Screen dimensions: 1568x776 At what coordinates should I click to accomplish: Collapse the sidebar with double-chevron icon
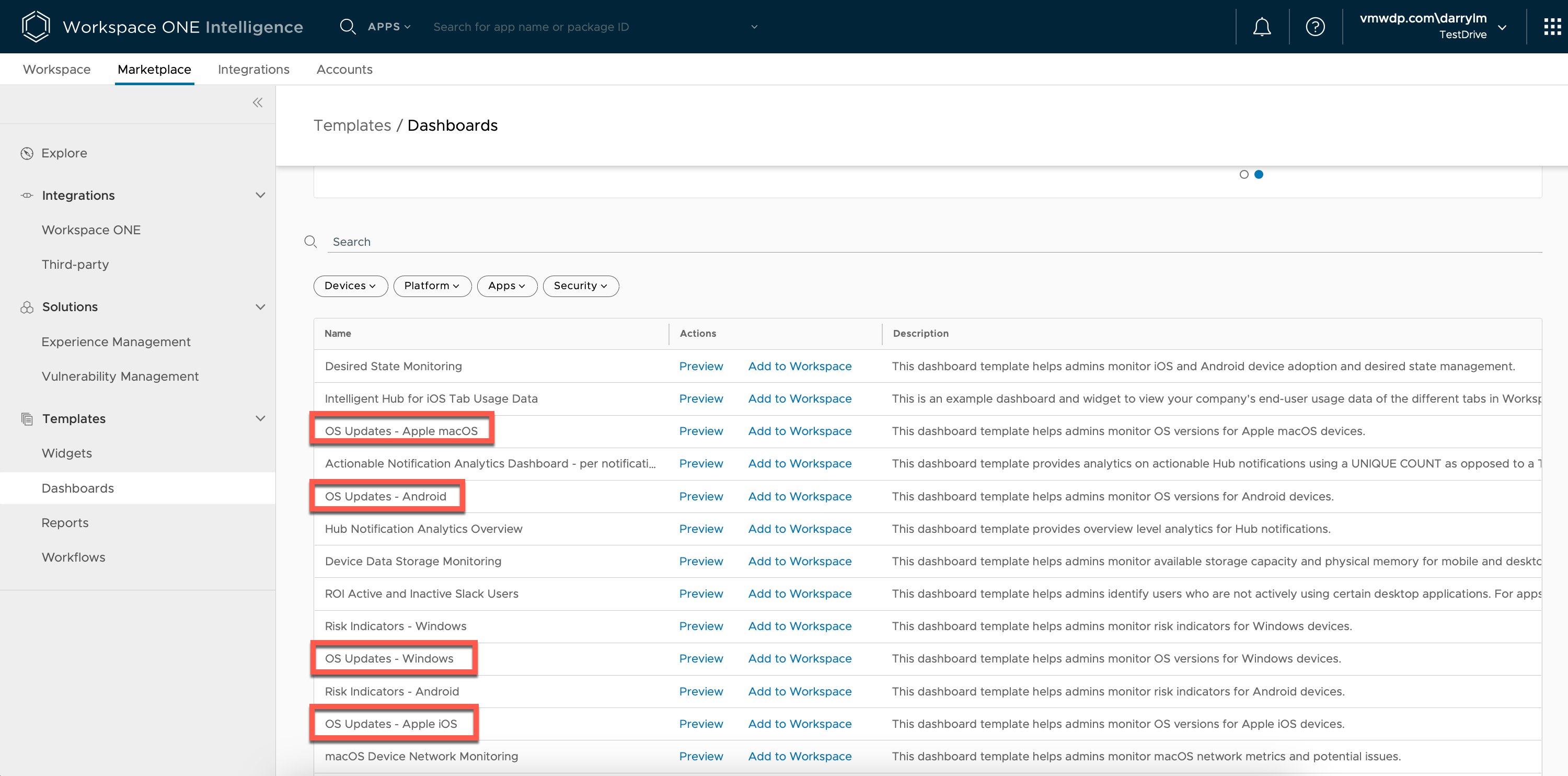click(x=258, y=102)
